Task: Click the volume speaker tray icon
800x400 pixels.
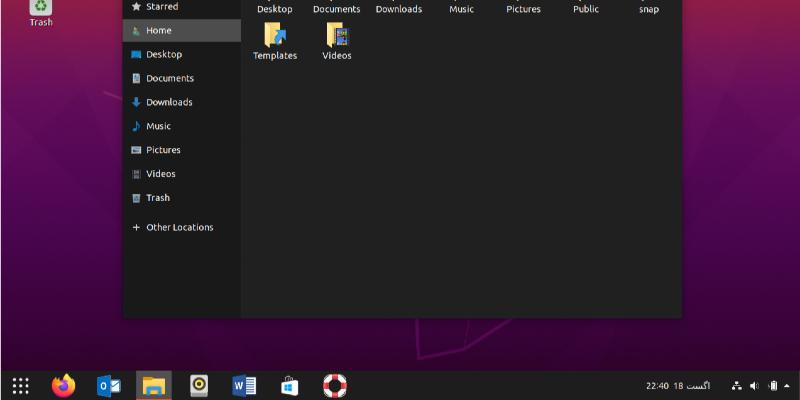Action: (x=754, y=386)
